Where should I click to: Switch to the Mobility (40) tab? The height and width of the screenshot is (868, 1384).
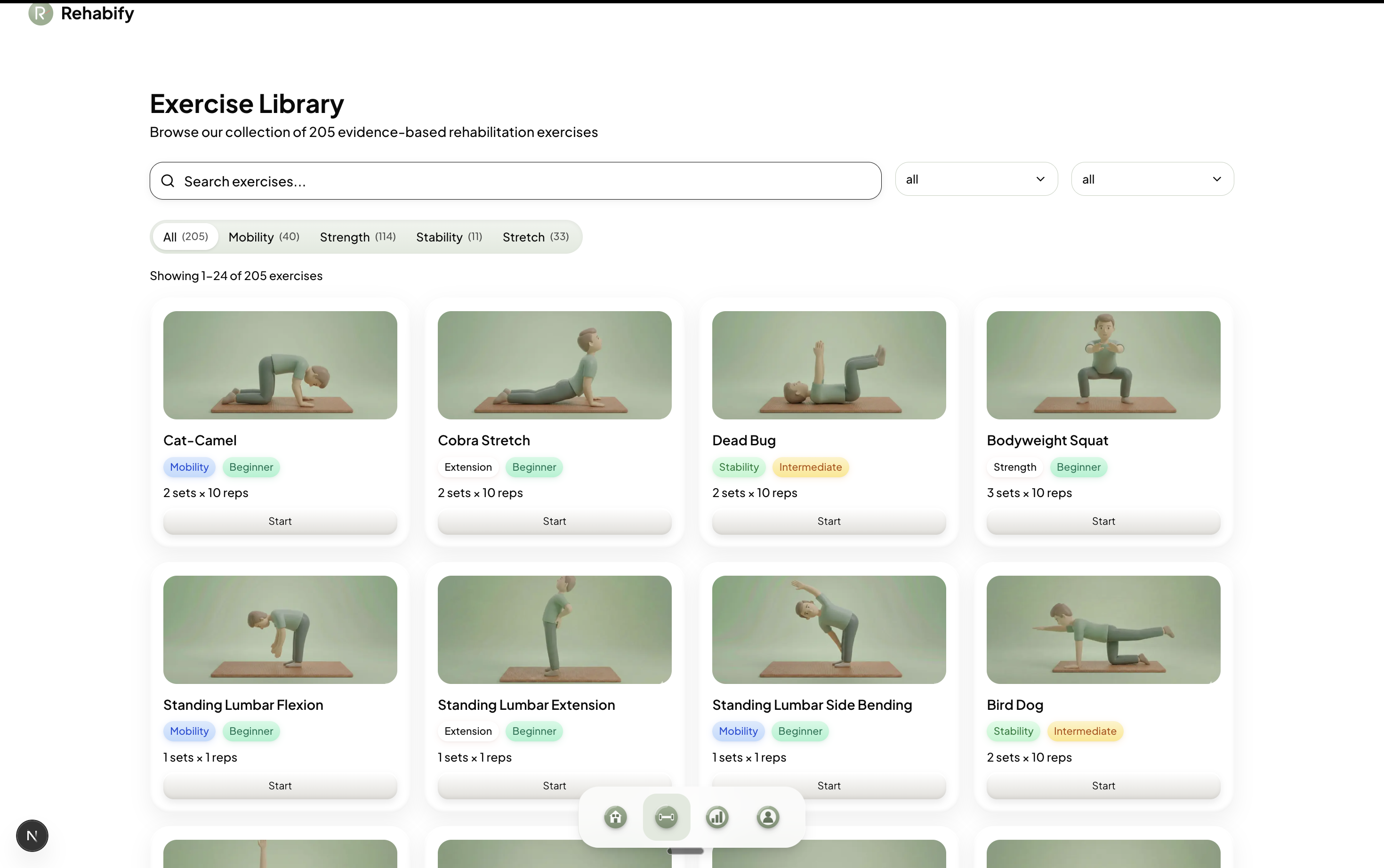click(x=264, y=237)
